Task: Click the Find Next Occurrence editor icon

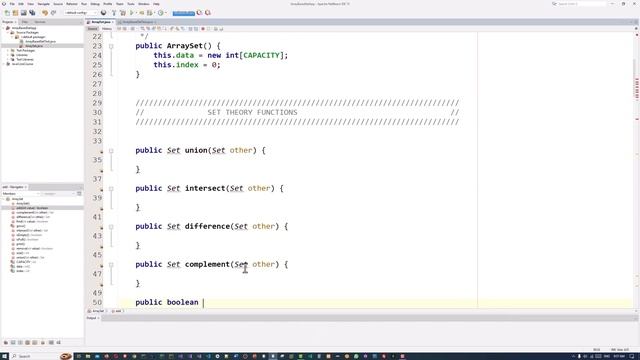Action: [x=153, y=29]
